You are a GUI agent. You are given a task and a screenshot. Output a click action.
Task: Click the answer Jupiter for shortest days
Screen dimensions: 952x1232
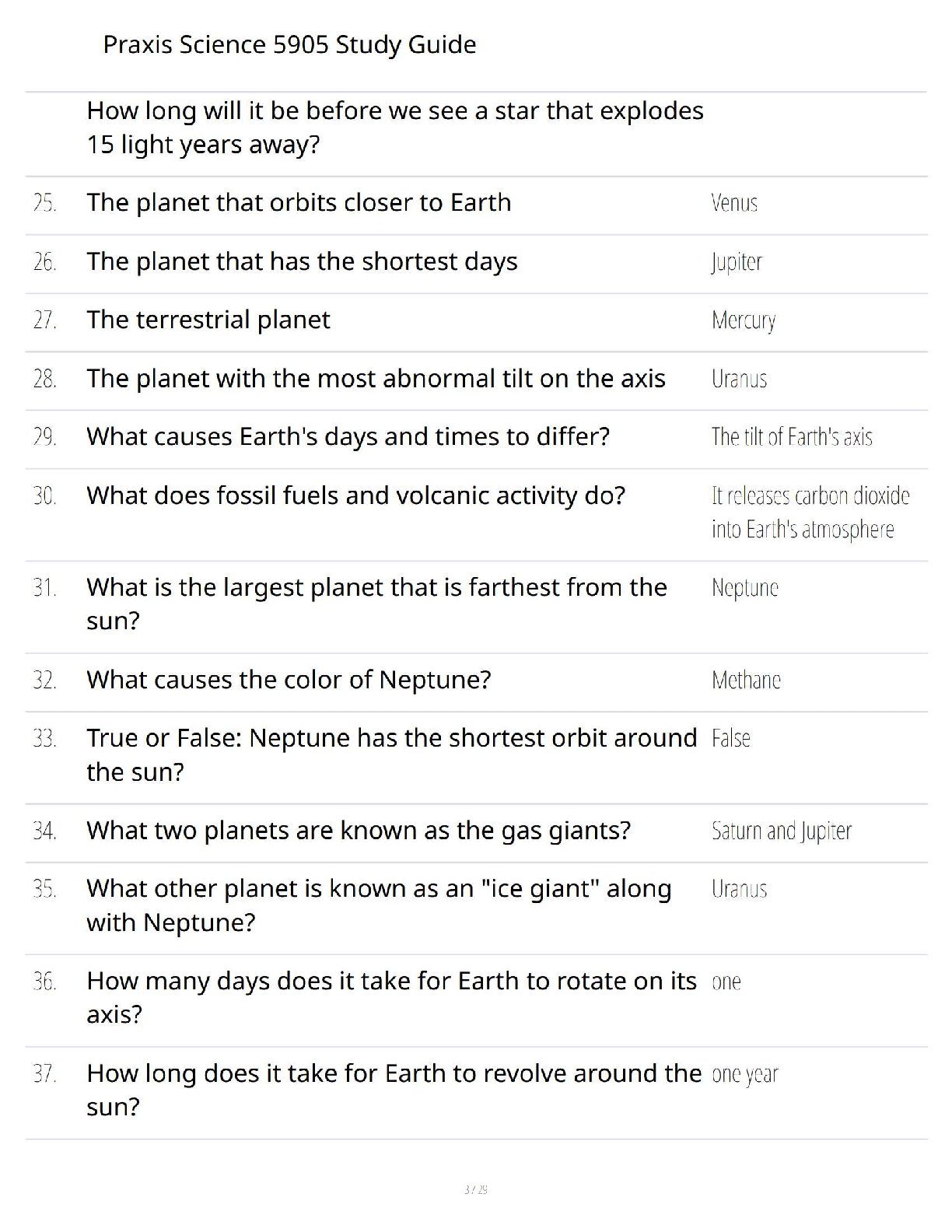coord(737,262)
